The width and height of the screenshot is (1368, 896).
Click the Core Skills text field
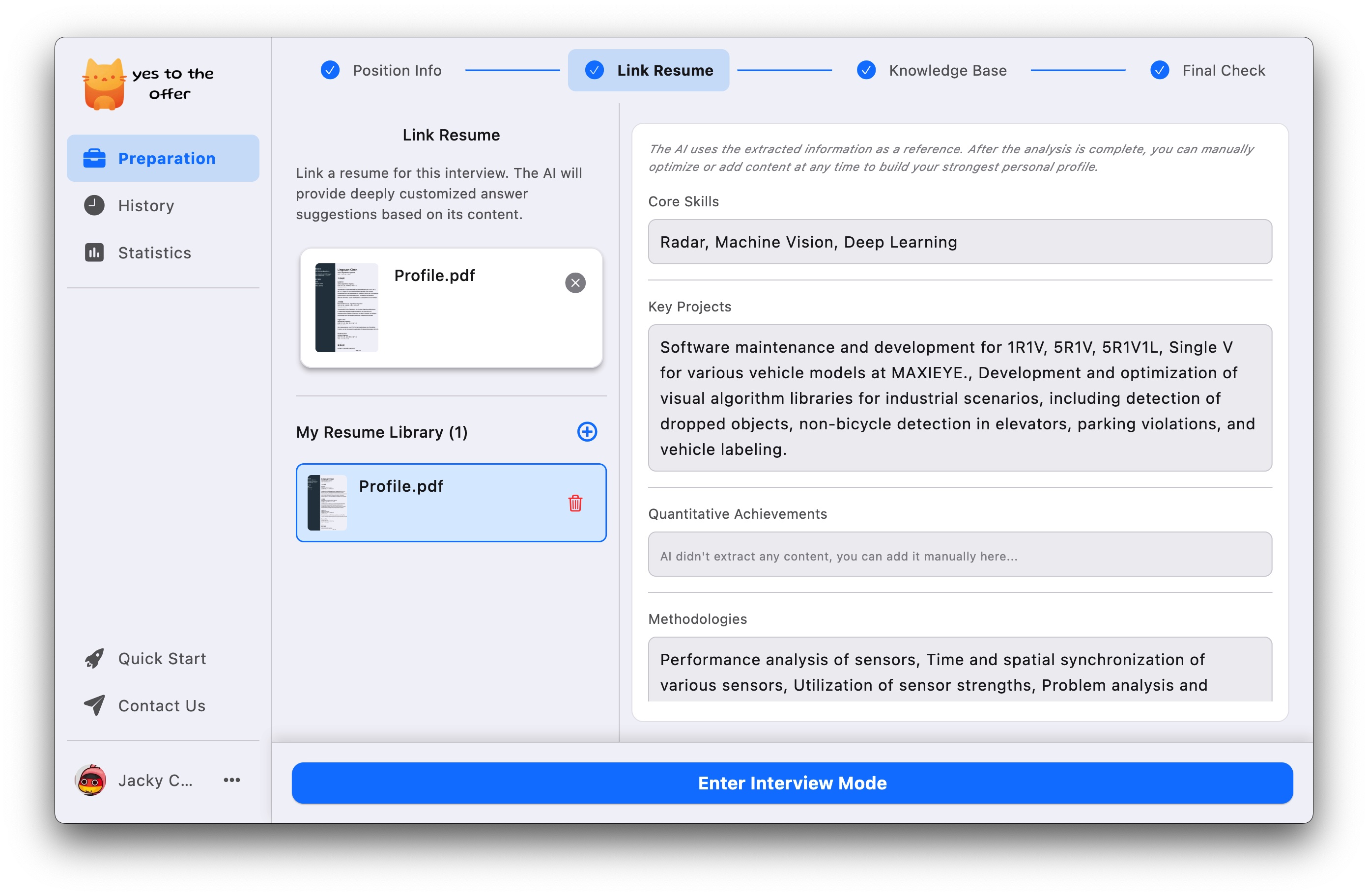[x=959, y=242]
